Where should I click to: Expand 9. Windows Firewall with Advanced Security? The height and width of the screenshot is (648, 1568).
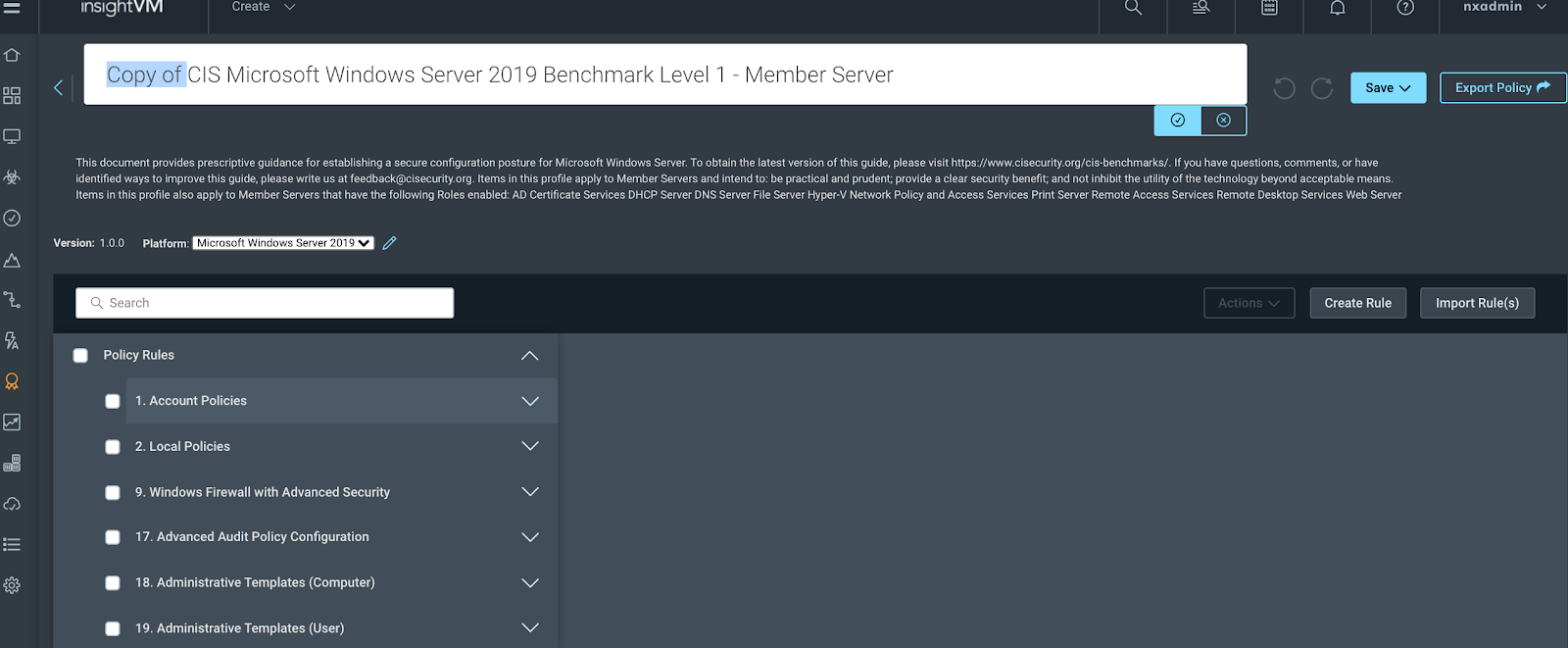(x=530, y=492)
